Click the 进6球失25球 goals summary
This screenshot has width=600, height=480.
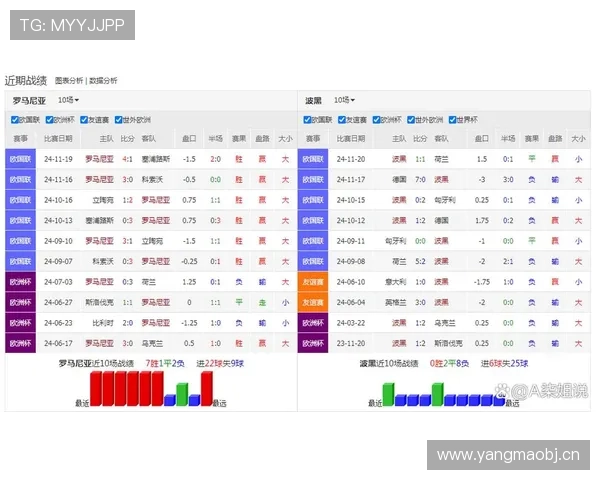coord(504,363)
